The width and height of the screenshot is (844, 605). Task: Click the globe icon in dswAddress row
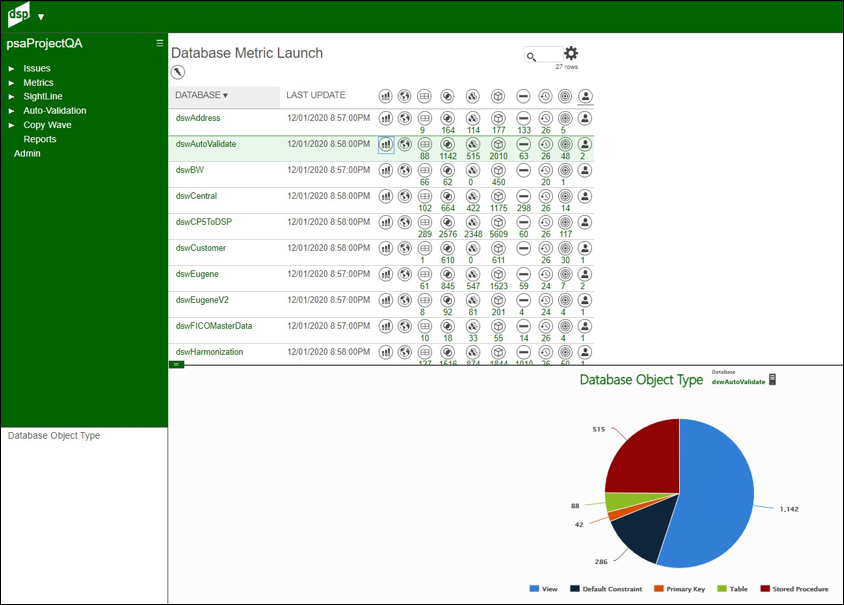pyautogui.click(x=405, y=118)
